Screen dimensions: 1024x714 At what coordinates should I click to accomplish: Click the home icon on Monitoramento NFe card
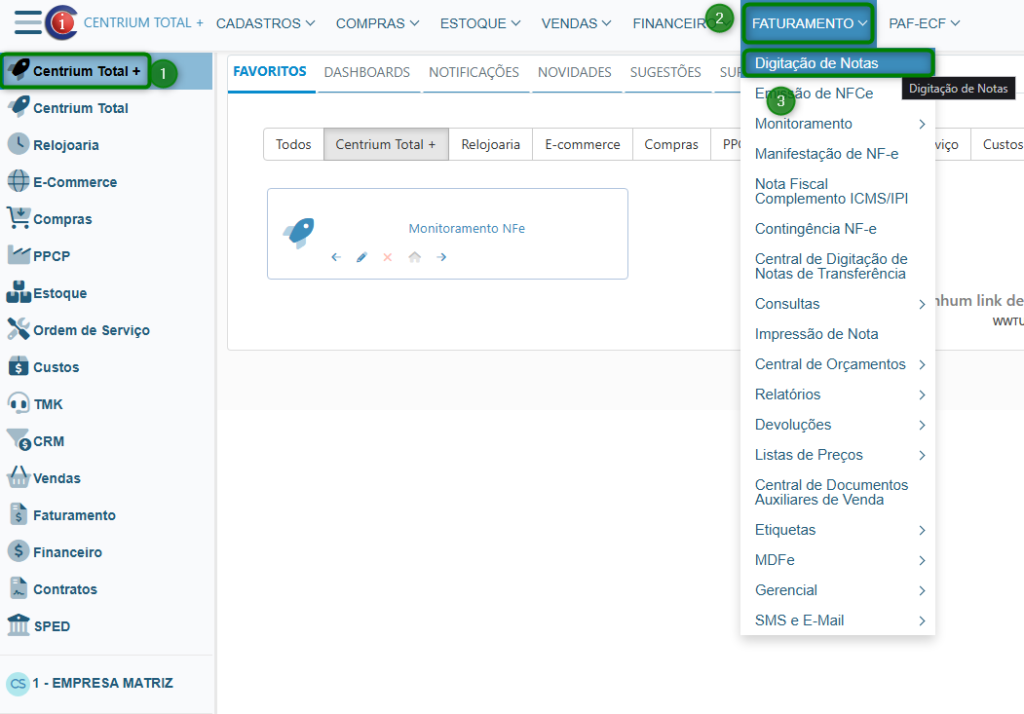pos(414,257)
